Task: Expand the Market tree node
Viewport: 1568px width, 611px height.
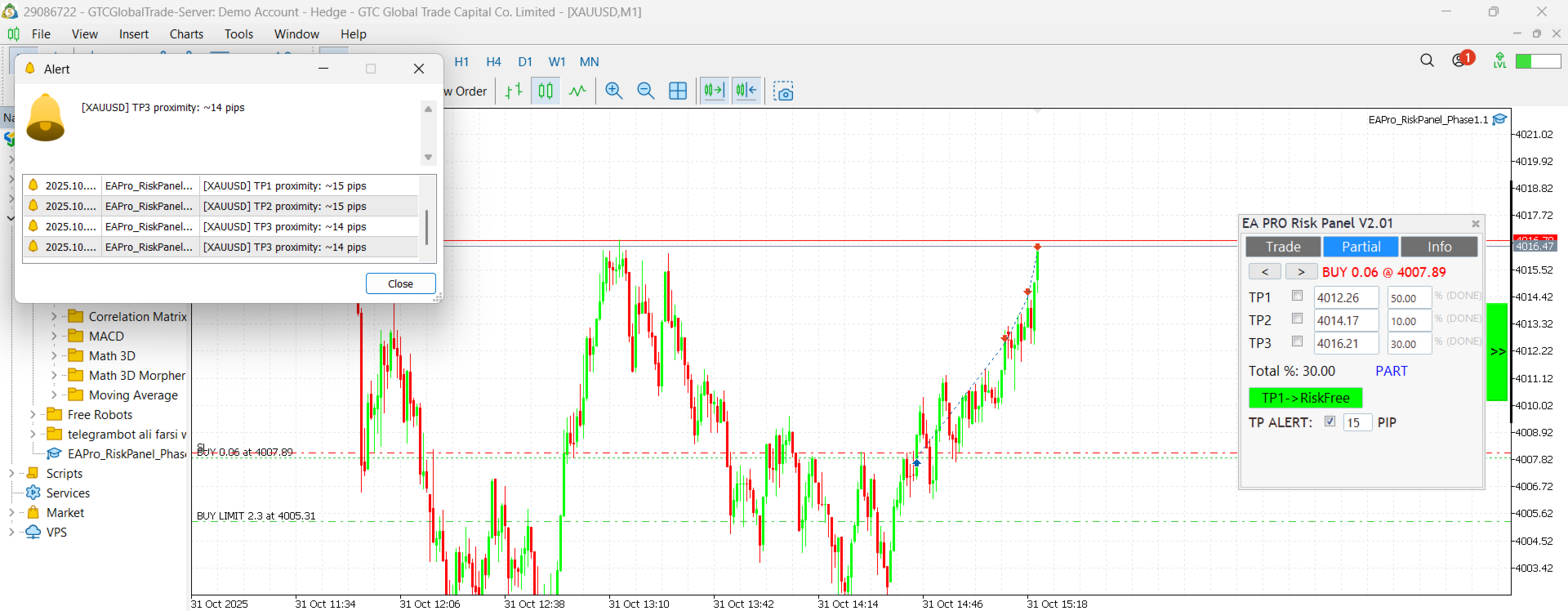Action: [x=11, y=512]
